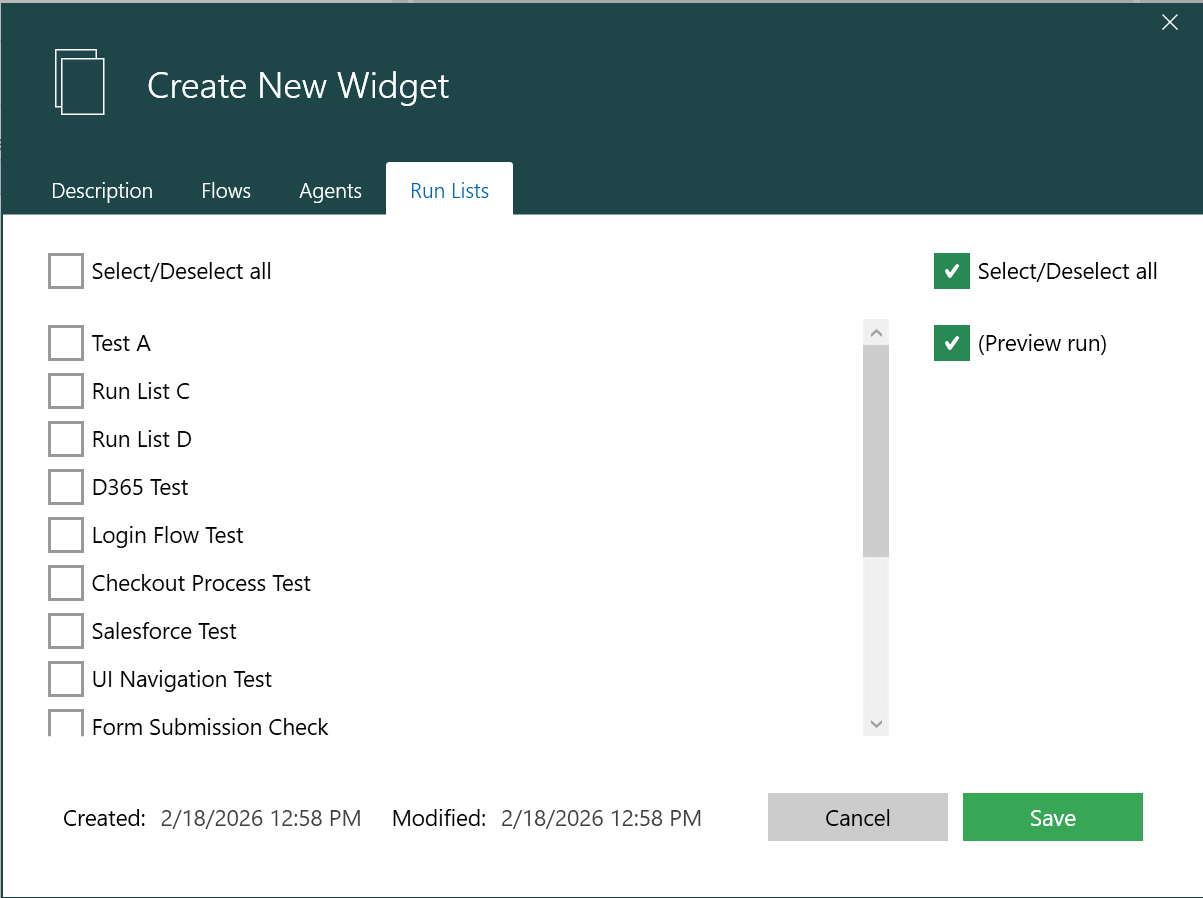
Task: Check the D365 Test run list
Action: pos(66,487)
